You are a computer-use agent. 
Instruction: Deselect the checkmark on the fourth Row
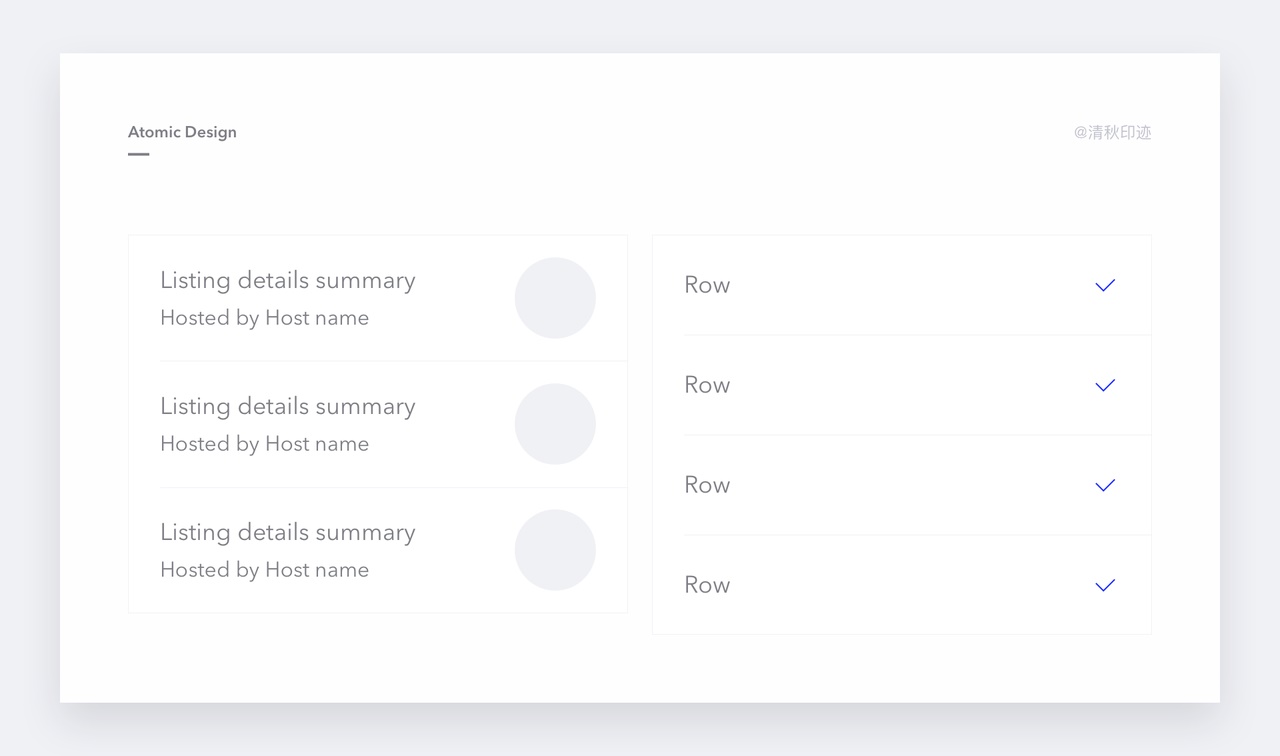pyautogui.click(x=1105, y=585)
